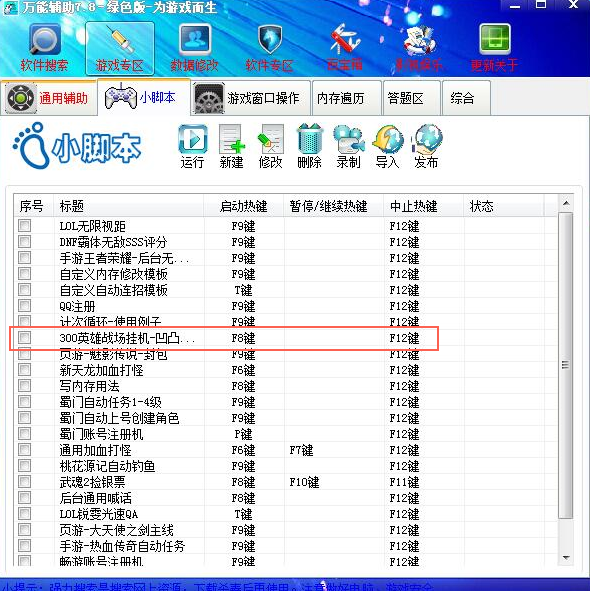This screenshot has width=590, height=591.
Task: Check the 写内存用法 checkbox
Action: tap(25, 386)
